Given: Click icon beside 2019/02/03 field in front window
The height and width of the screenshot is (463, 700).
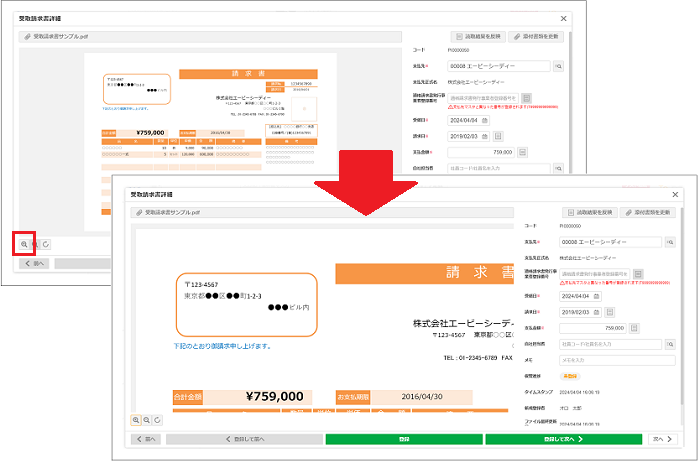Looking at the screenshot, I should (610, 312).
